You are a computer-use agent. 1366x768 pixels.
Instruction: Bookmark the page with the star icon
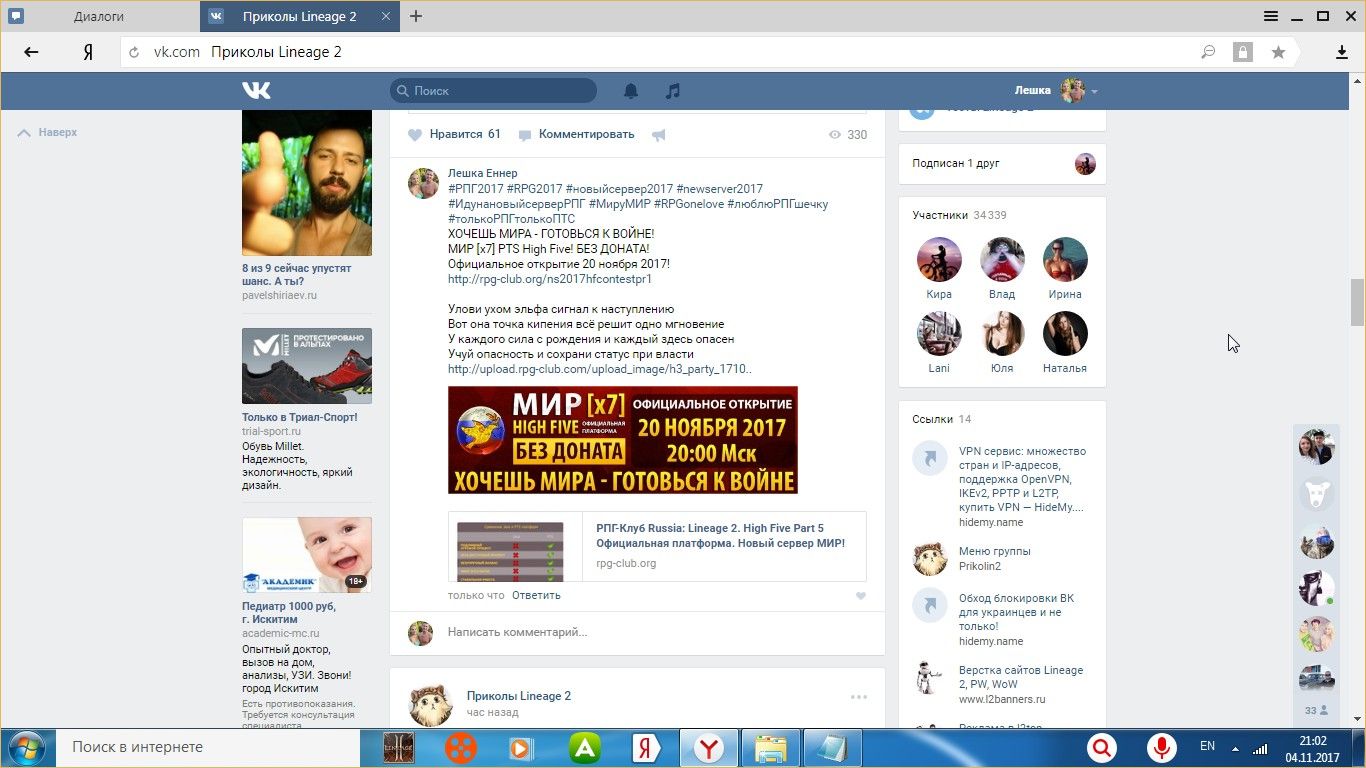(x=1278, y=52)
